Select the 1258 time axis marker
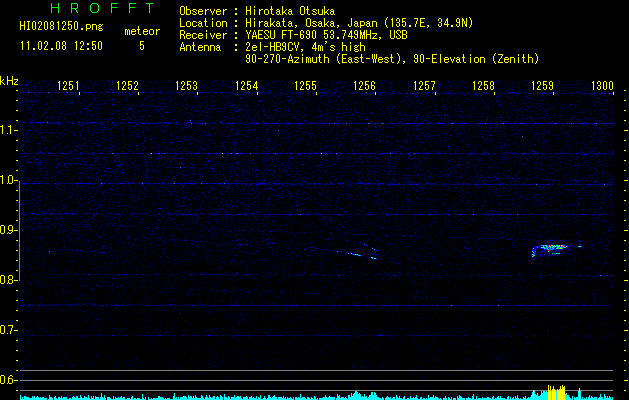 (483, 86)
